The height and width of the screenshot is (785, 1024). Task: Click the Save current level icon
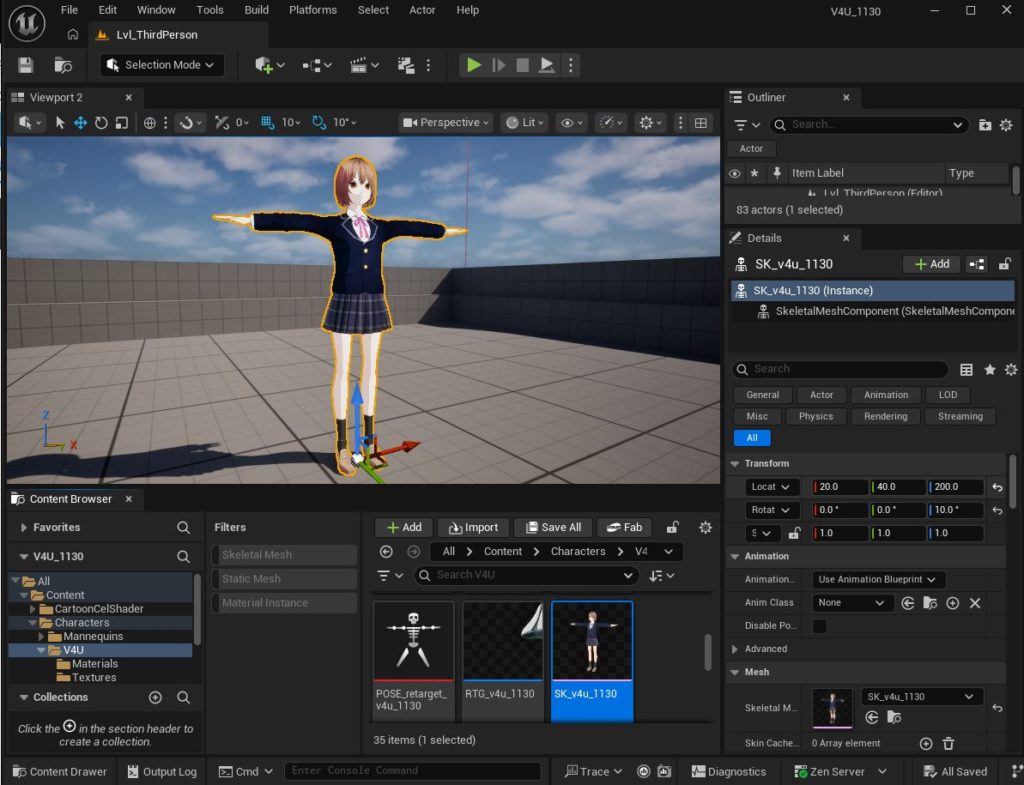click(x=26, y=65)
